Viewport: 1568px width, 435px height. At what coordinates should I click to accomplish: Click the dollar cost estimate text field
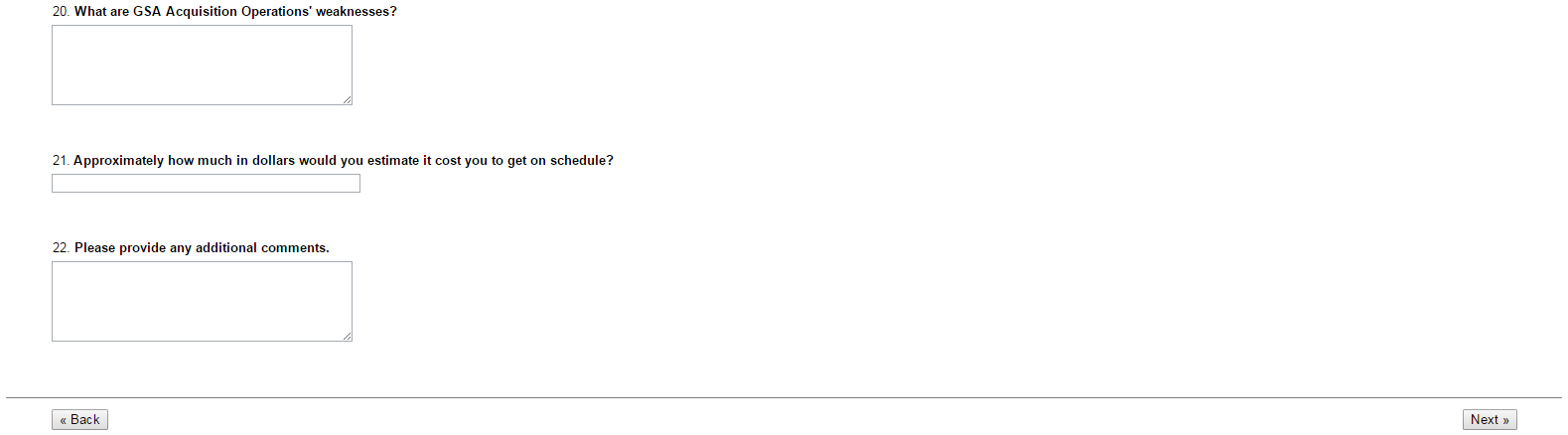[x=206, y=184]
